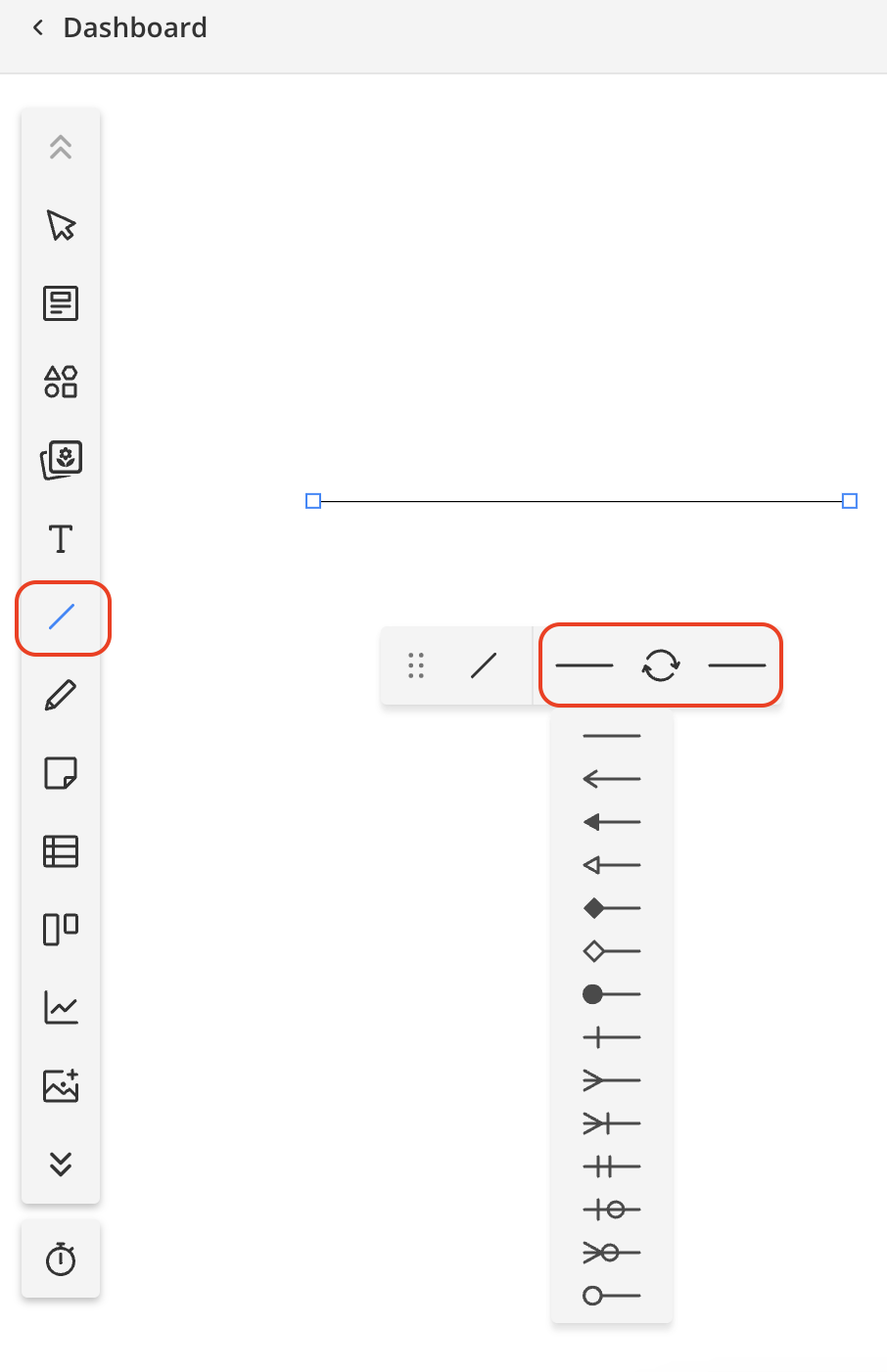This screenshot has width=887, height=1372.
Task: Select the shapes tool
Action: point(61,382)
